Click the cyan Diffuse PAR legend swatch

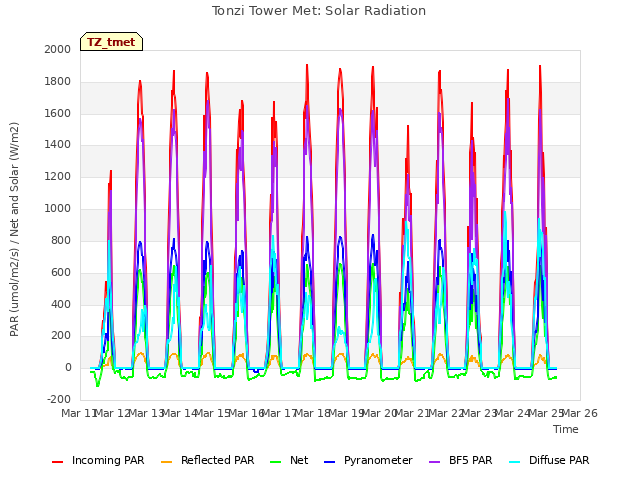click(x=515, y=462)
